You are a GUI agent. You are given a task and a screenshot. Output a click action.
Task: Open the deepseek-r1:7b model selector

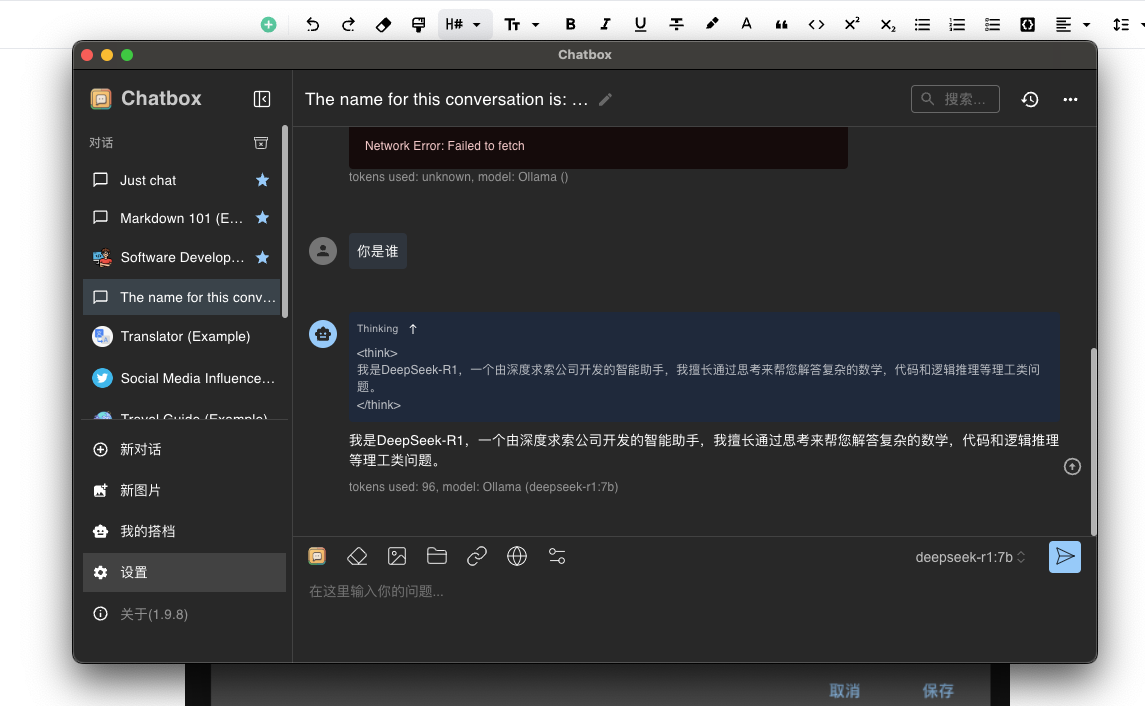[x=970, y=557]
